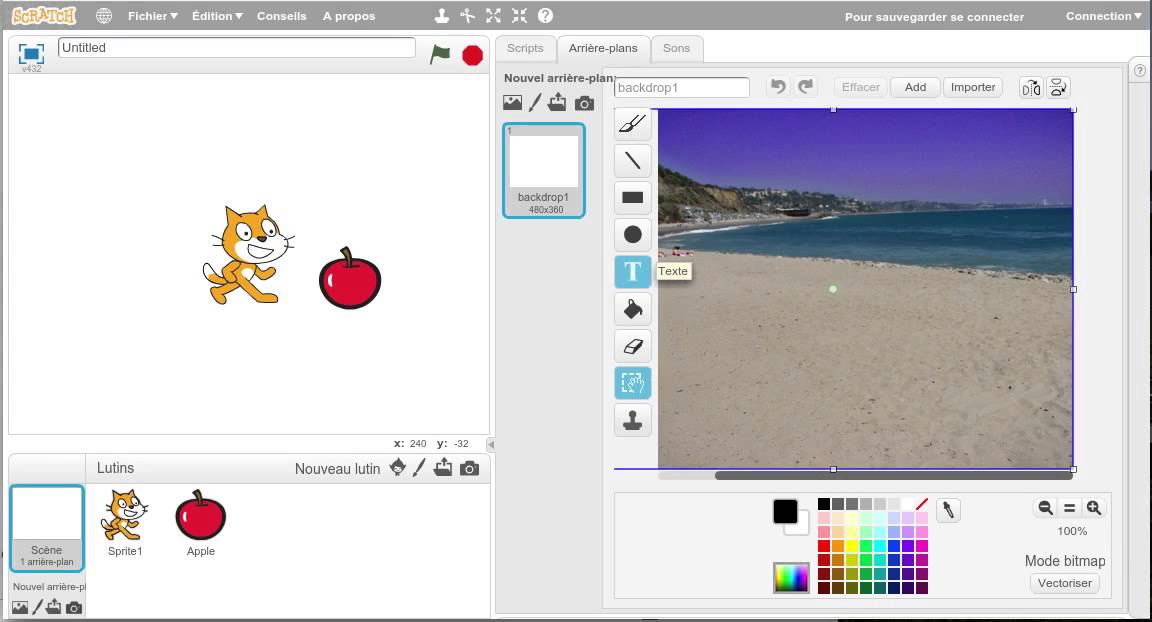Screen dimensions: 1152x622
Task: Open the Édition menu
Action: point(217,15)
